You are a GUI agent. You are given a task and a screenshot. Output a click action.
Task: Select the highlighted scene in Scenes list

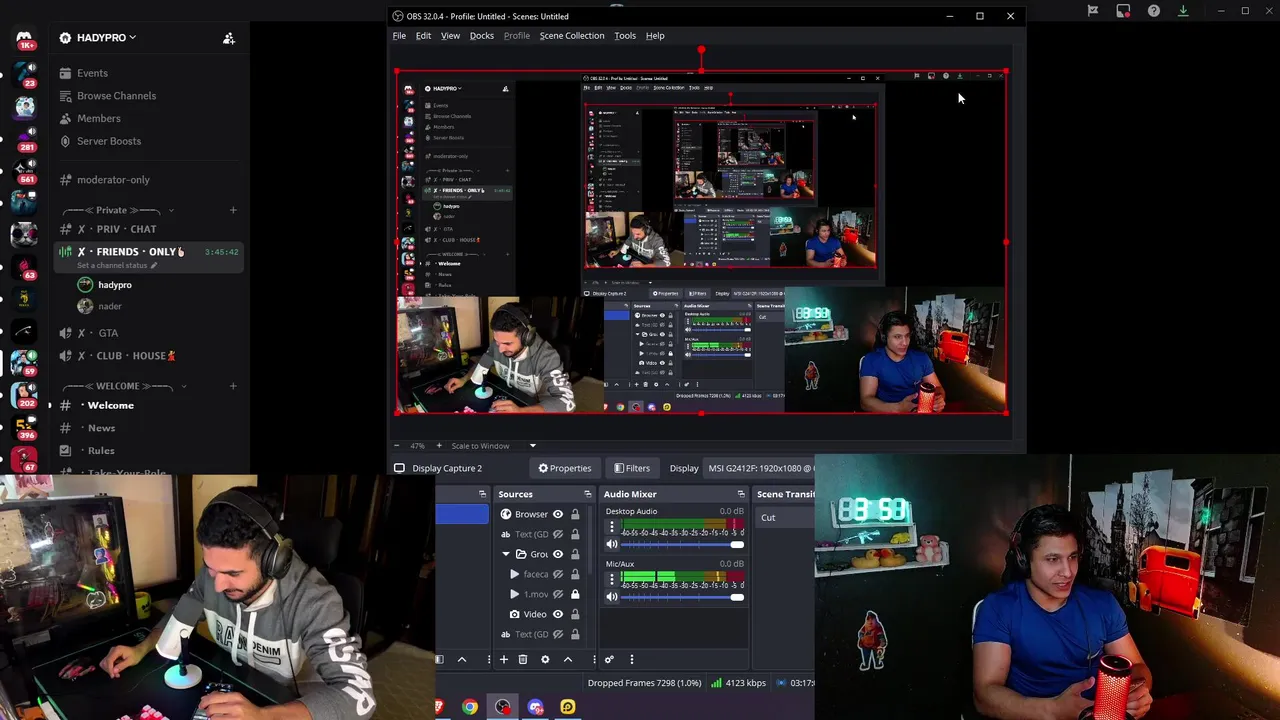tap(462, 514)
